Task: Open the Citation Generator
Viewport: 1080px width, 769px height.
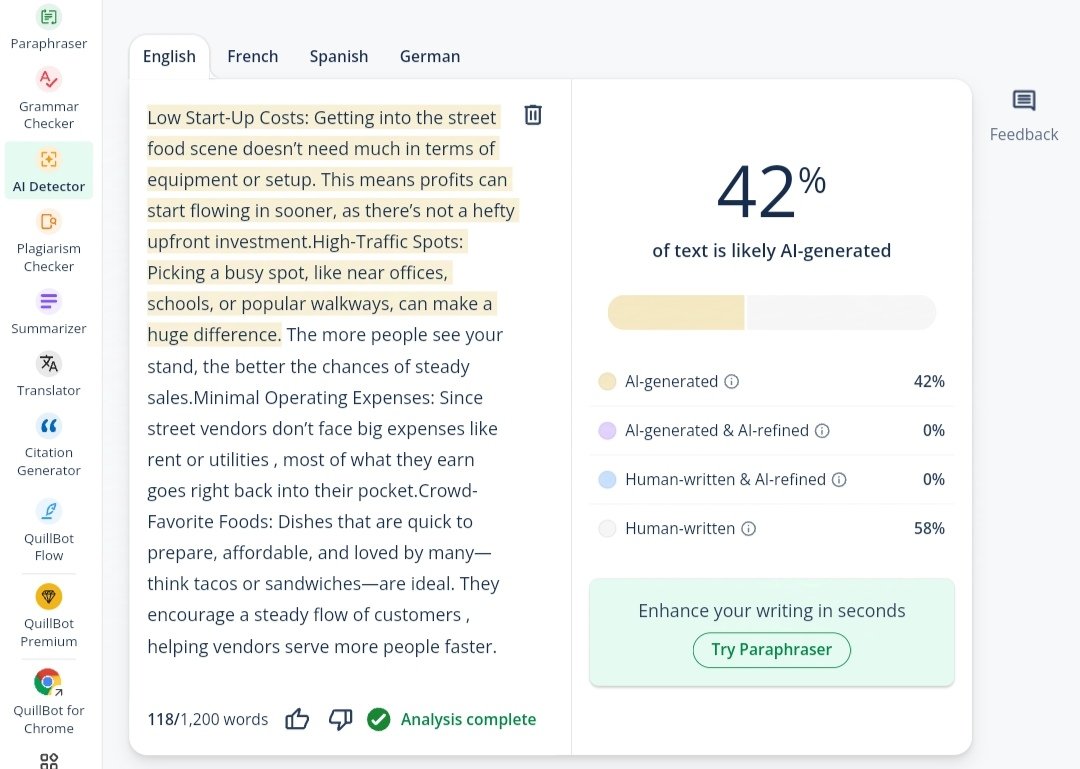Action: coord(48,445)
